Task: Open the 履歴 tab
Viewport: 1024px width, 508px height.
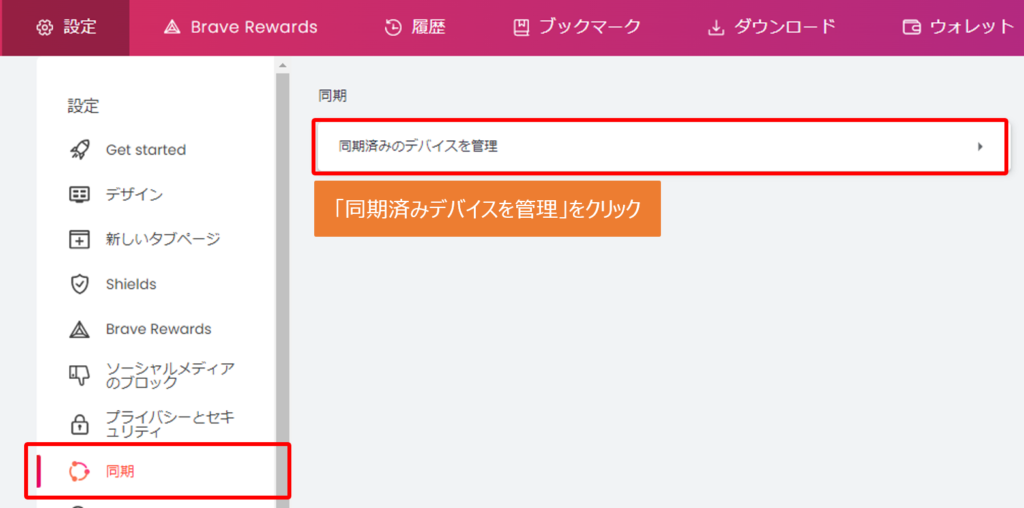Action: pos(415,27)
